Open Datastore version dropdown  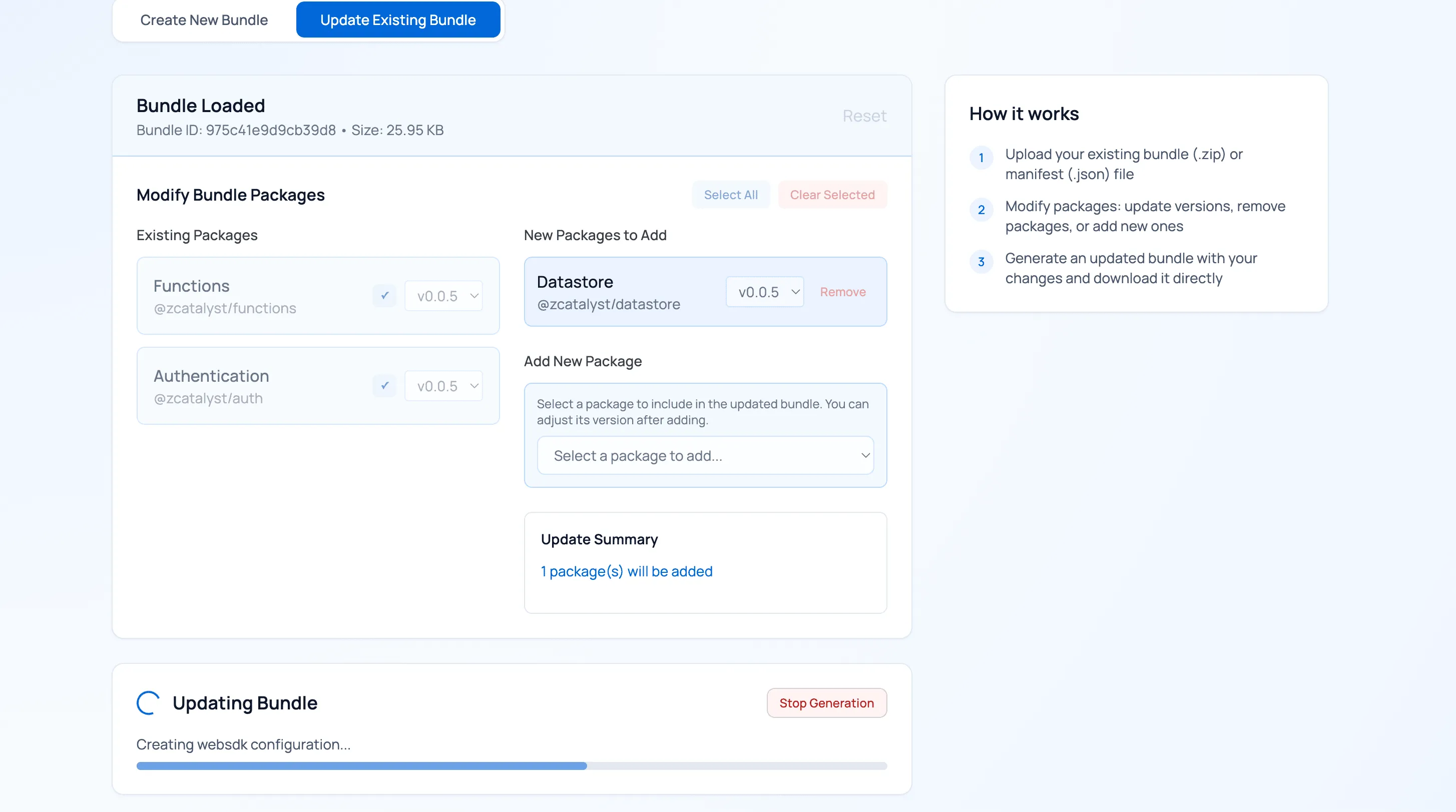(765, 292)
